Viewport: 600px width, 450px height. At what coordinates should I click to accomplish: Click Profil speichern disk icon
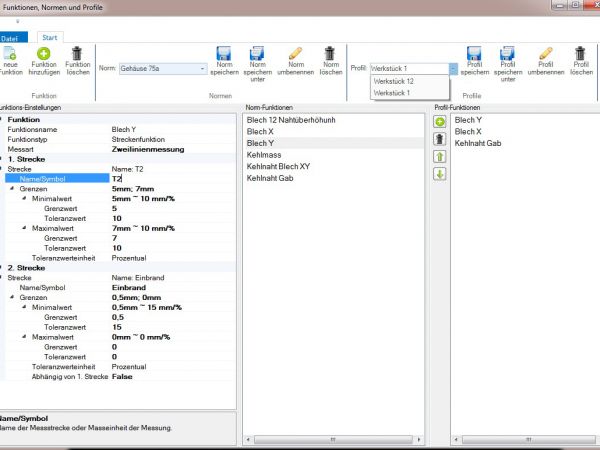coord(474,54)
